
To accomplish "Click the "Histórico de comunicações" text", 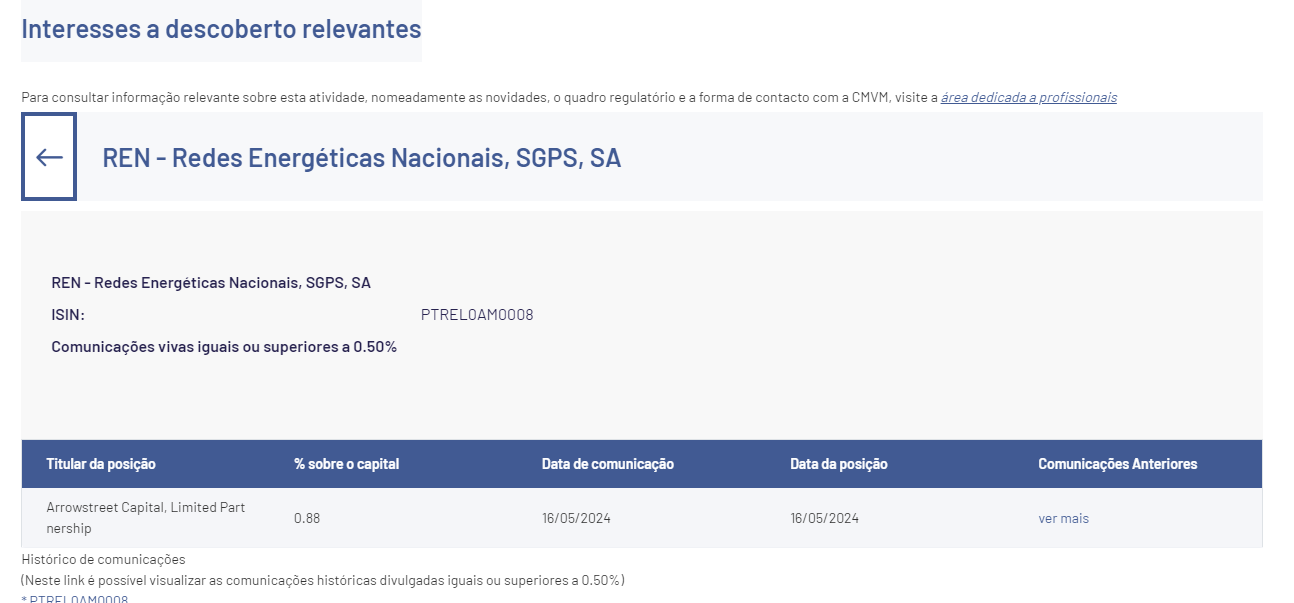I will pos(103,559).
